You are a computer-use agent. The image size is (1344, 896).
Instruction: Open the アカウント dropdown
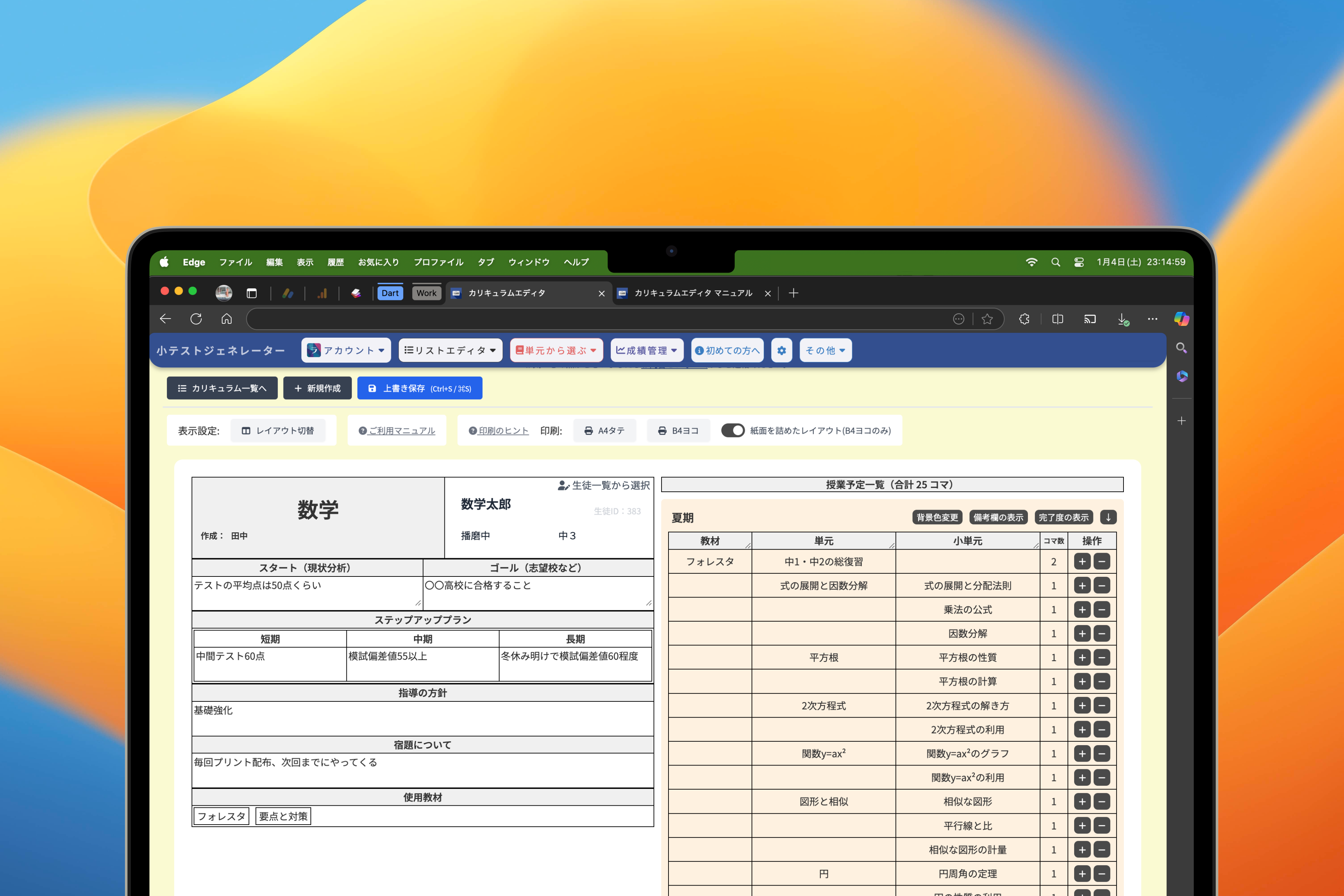pos(346,350)
